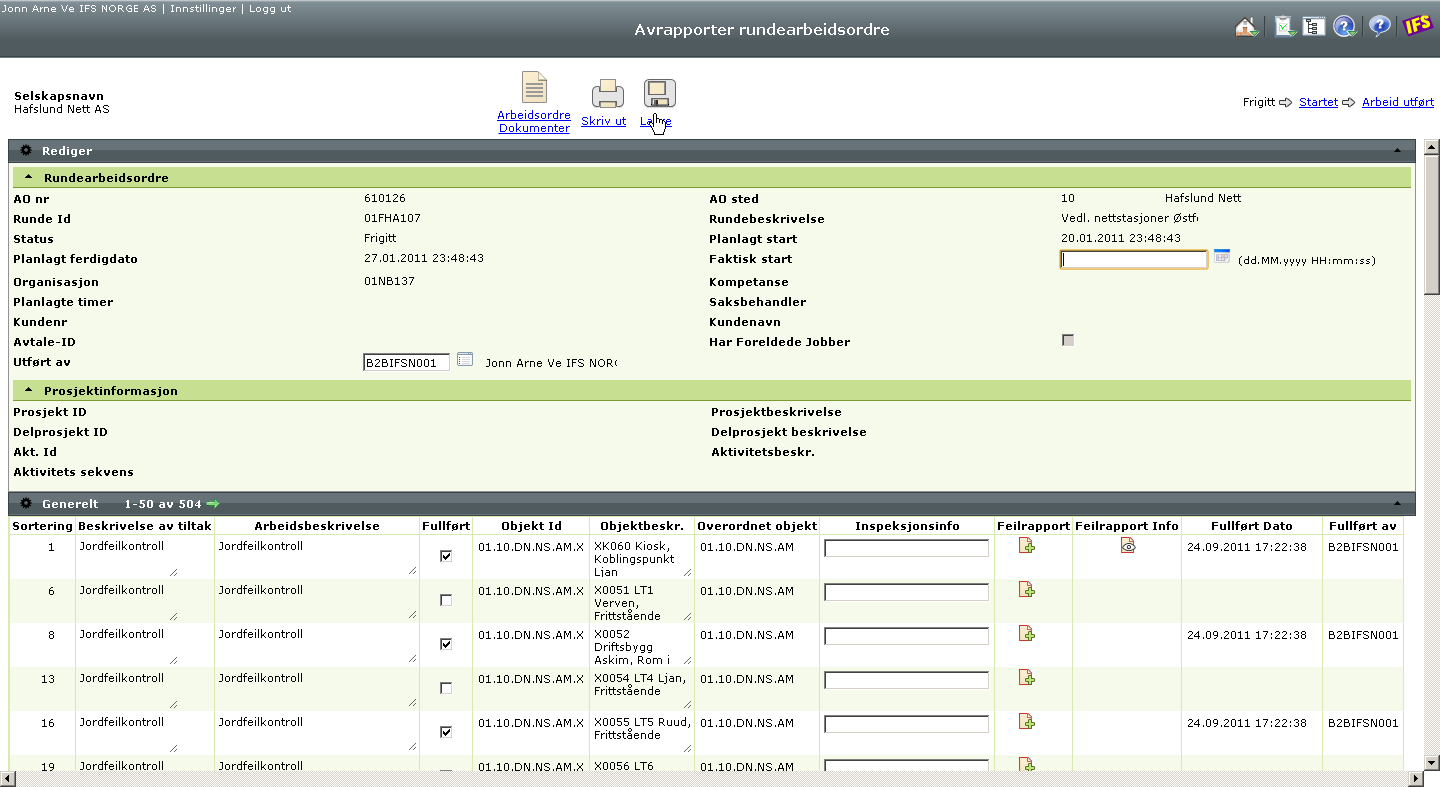Uncheck Fullført for sorting row 8
Viewport: 1440px width, 787px height.
click(446, 644)
